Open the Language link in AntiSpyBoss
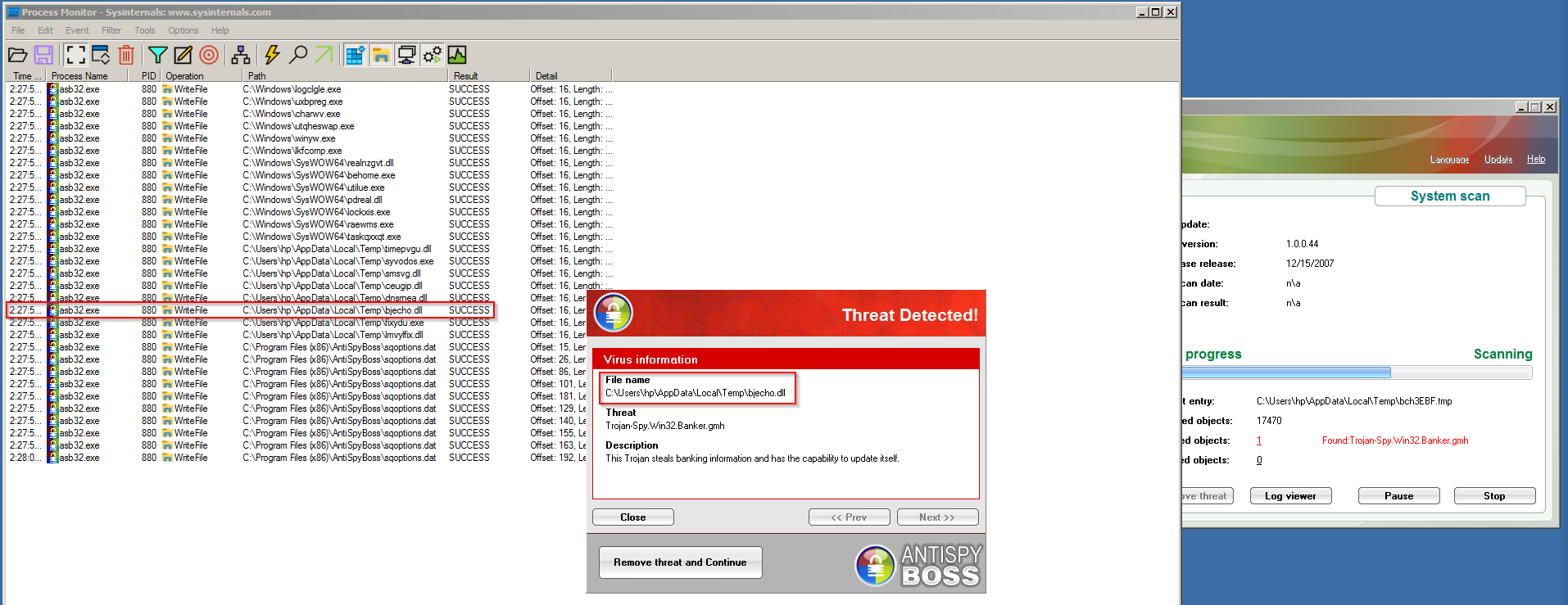1568x605 pixels. (x=1449, y=160)
